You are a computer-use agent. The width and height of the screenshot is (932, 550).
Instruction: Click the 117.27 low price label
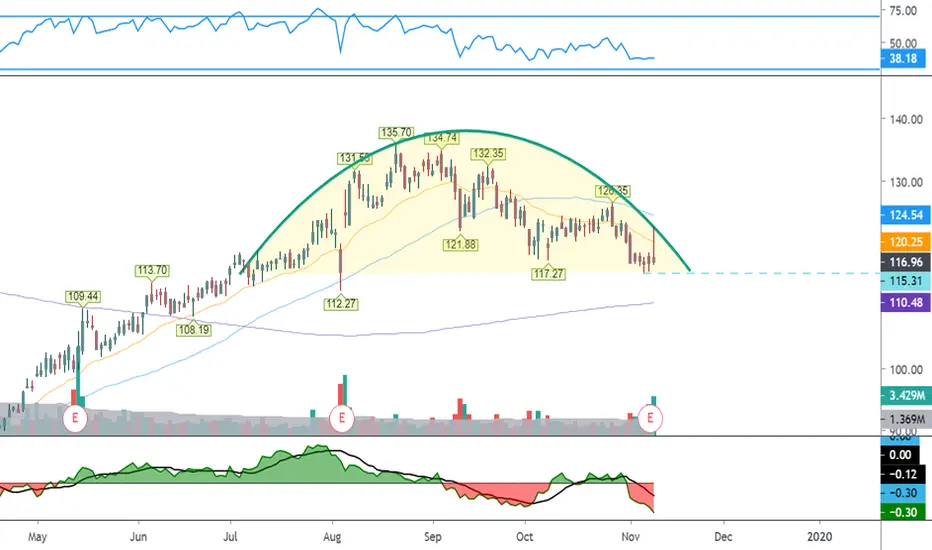[548, 274]
